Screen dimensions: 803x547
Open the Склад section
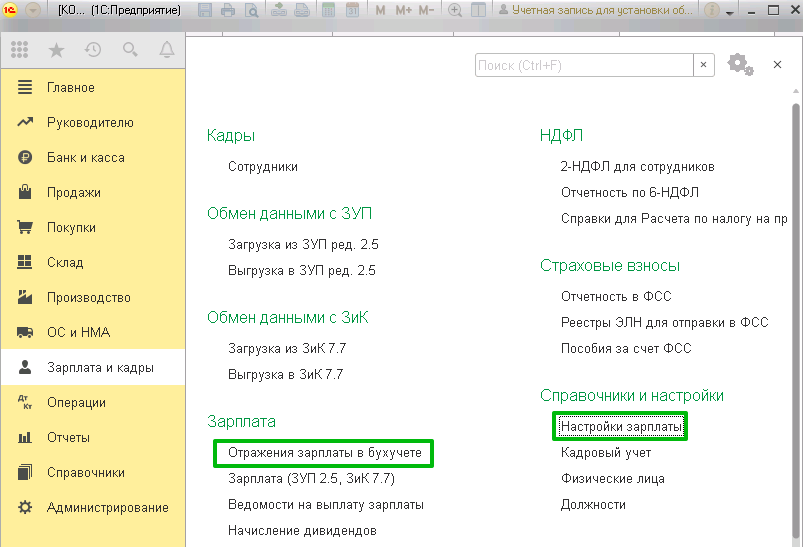click(93, 262)
